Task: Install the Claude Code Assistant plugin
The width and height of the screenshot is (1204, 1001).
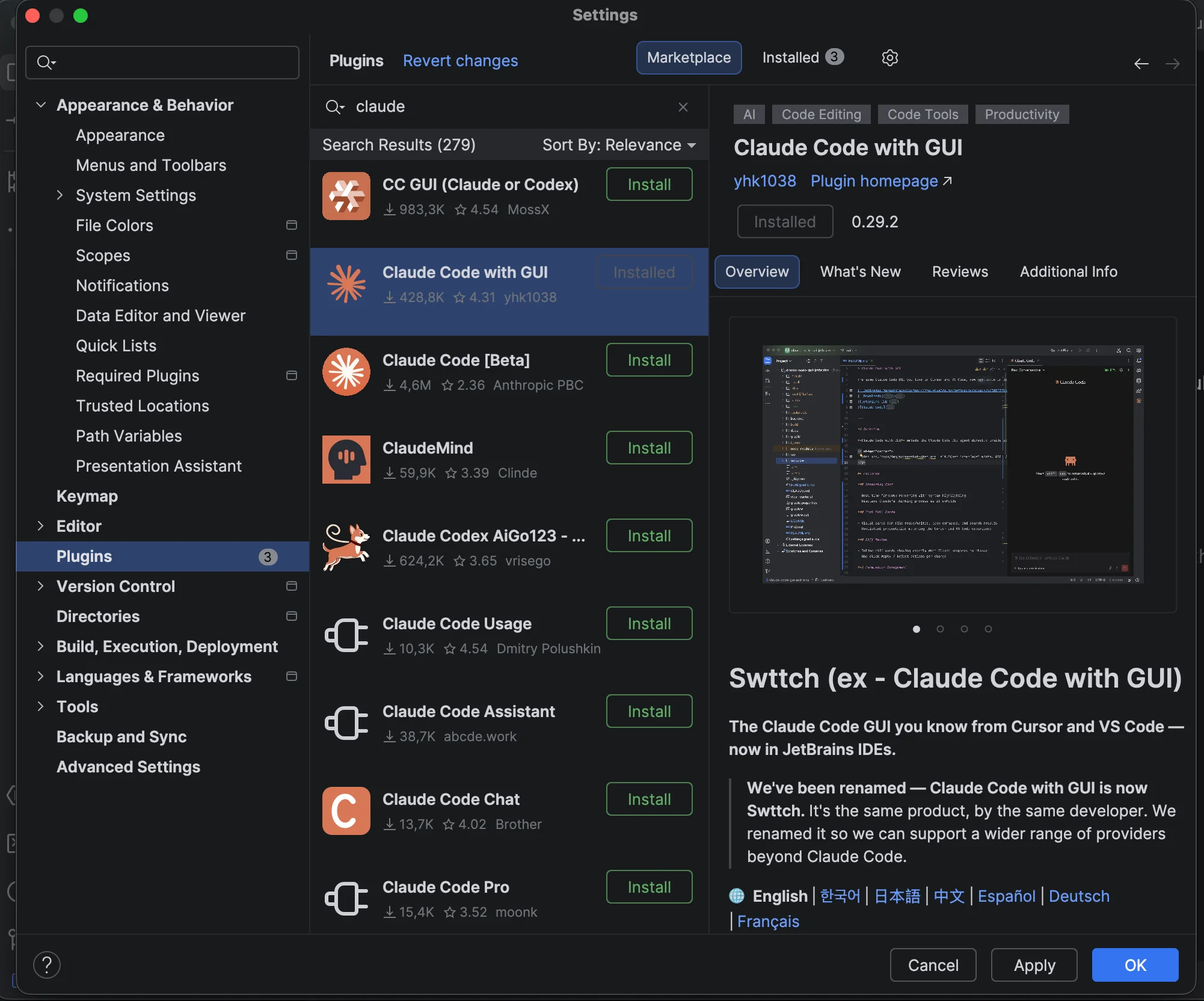Action: click(650, 711)
